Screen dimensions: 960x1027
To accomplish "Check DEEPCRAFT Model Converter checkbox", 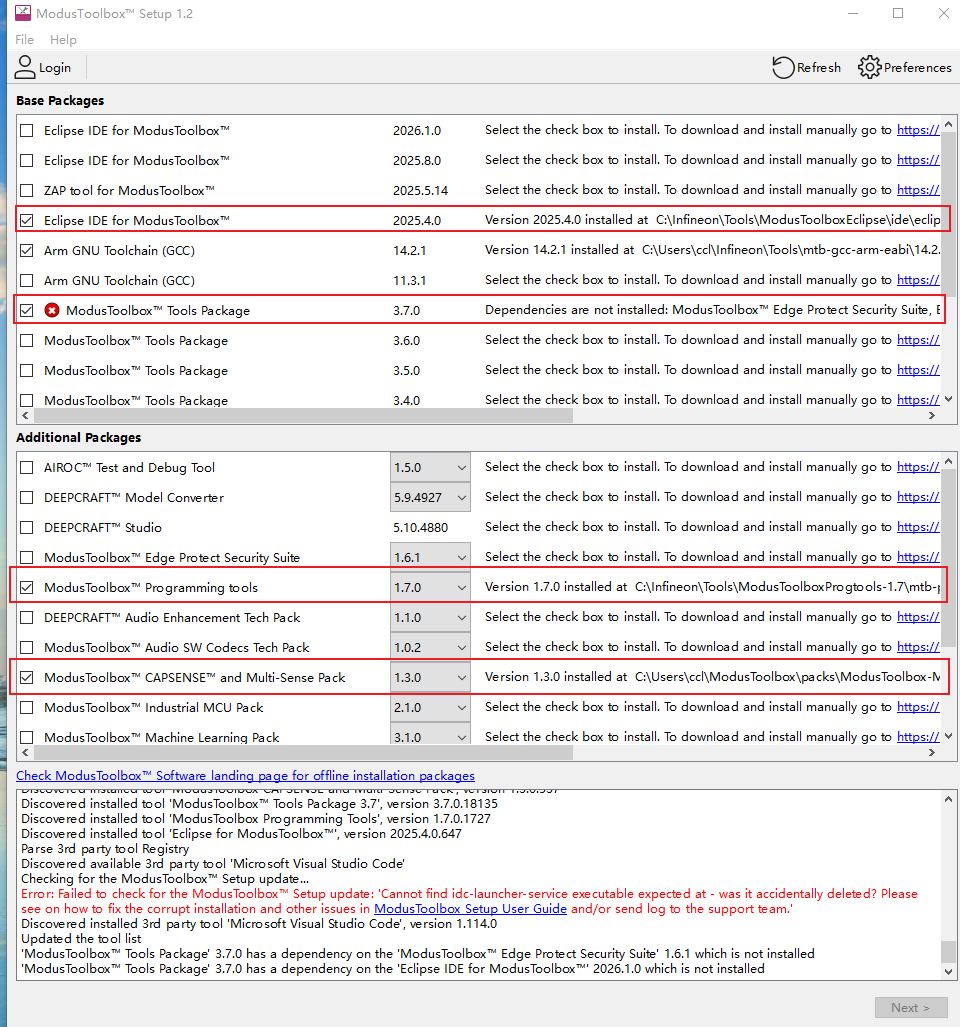I will (27, 498).
